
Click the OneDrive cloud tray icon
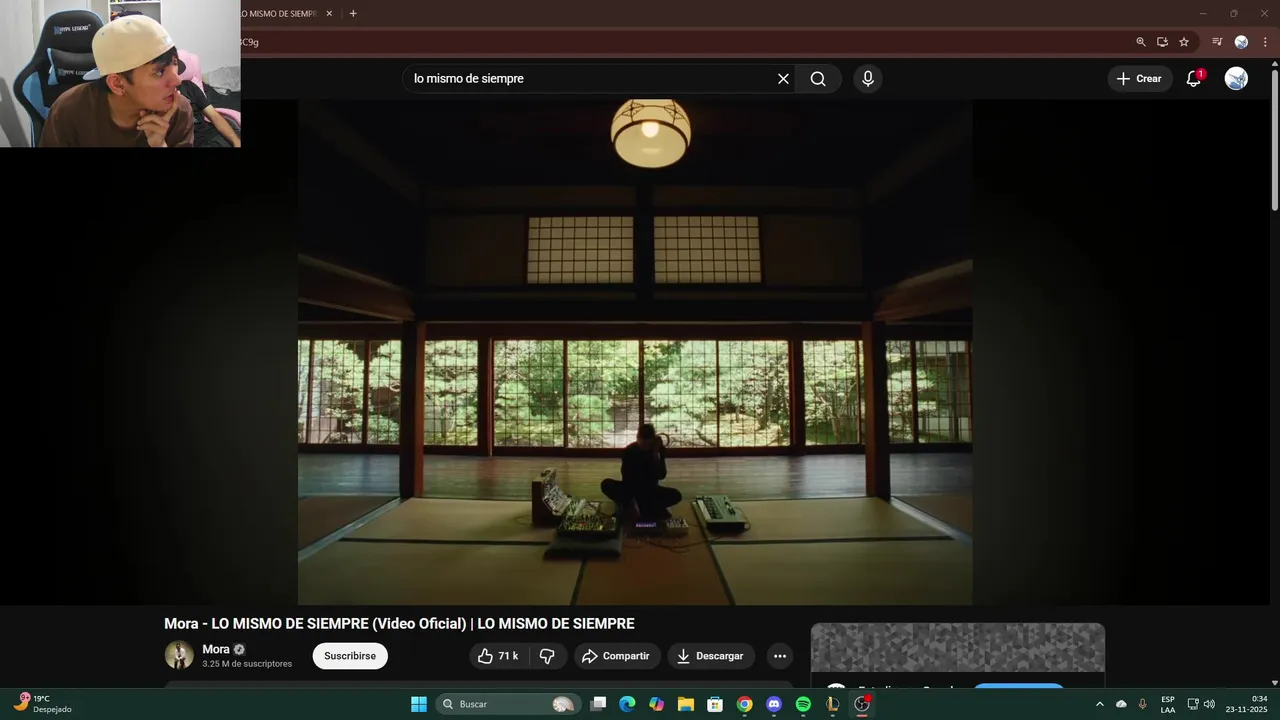pos(1121,704)
